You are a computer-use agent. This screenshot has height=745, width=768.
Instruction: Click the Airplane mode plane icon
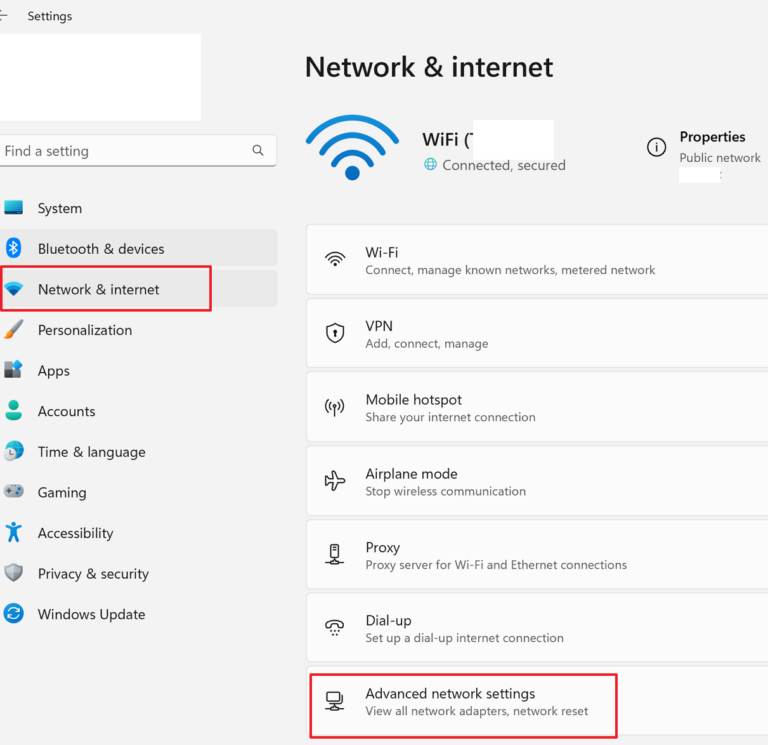point(335,481)
